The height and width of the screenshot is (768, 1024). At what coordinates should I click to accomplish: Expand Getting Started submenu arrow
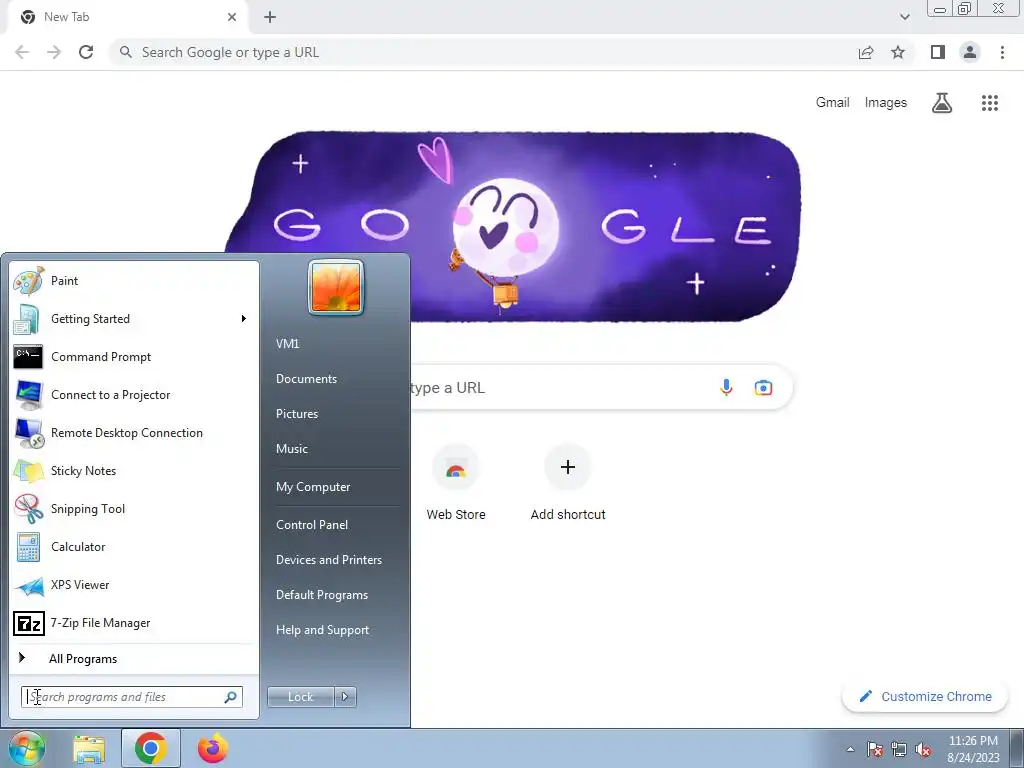(x=244, y=319)
